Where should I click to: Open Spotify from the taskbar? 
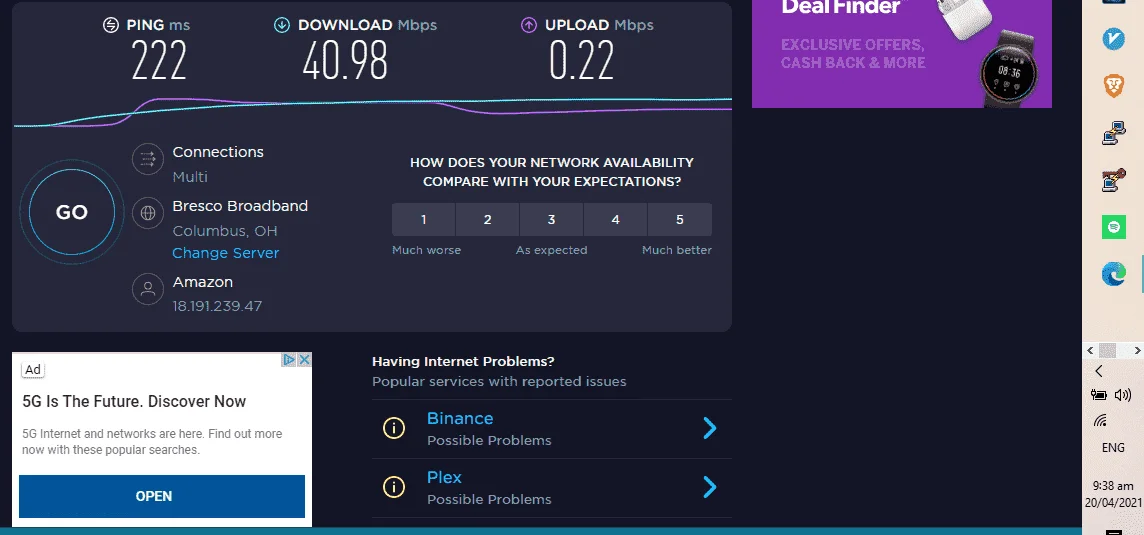[1113, 227]
